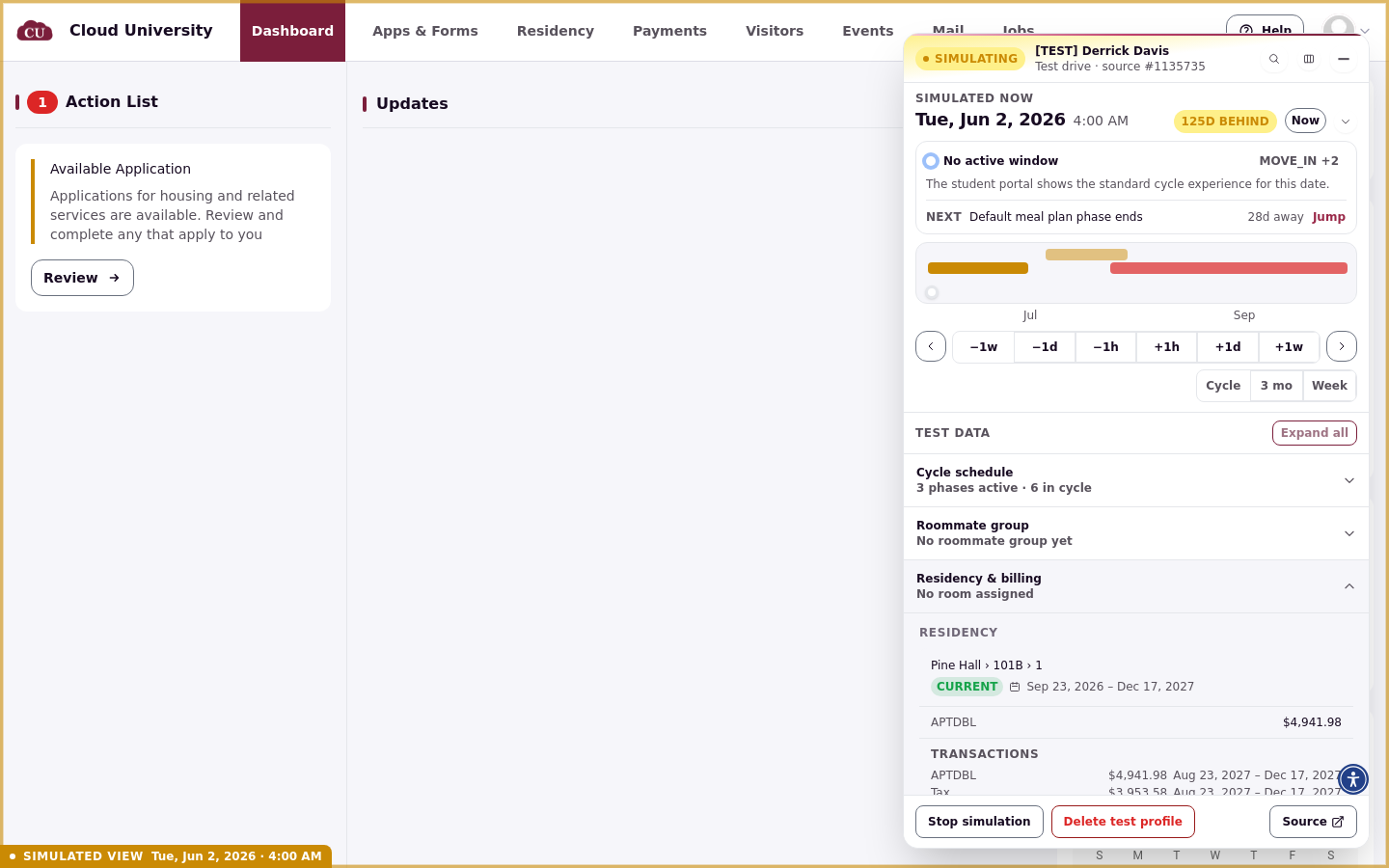Click Stop simulation
This screenshot has height=868, width=1389.
click(x=979, y=822)
